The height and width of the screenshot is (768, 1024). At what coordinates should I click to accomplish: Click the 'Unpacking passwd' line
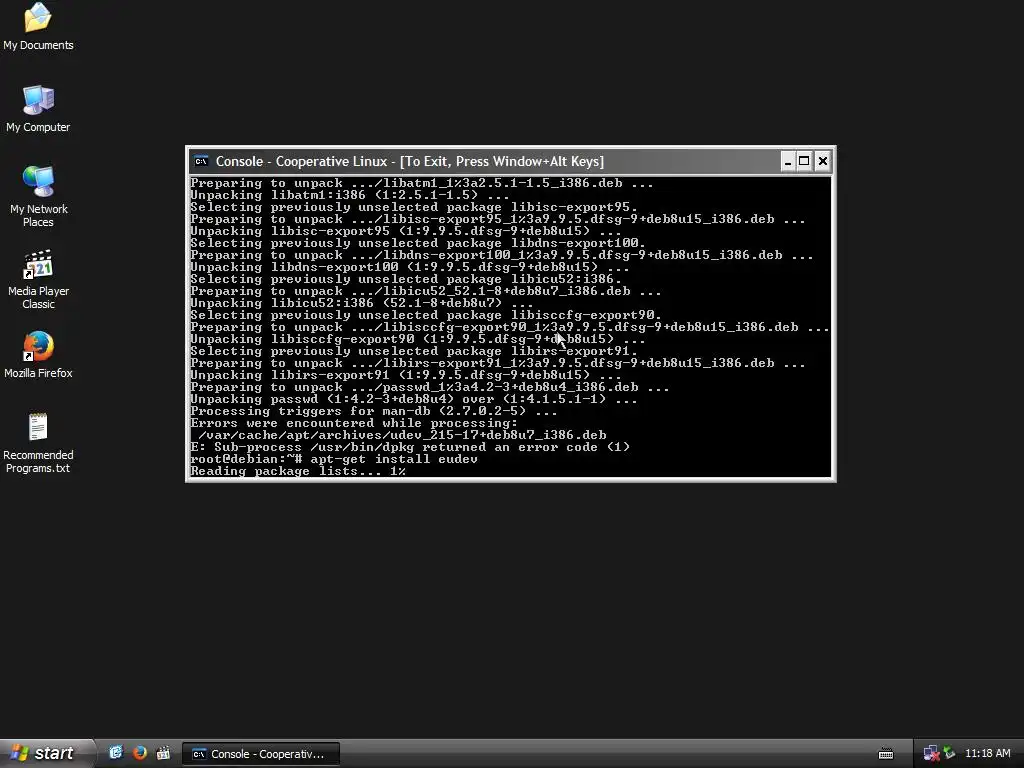[413, 399]
